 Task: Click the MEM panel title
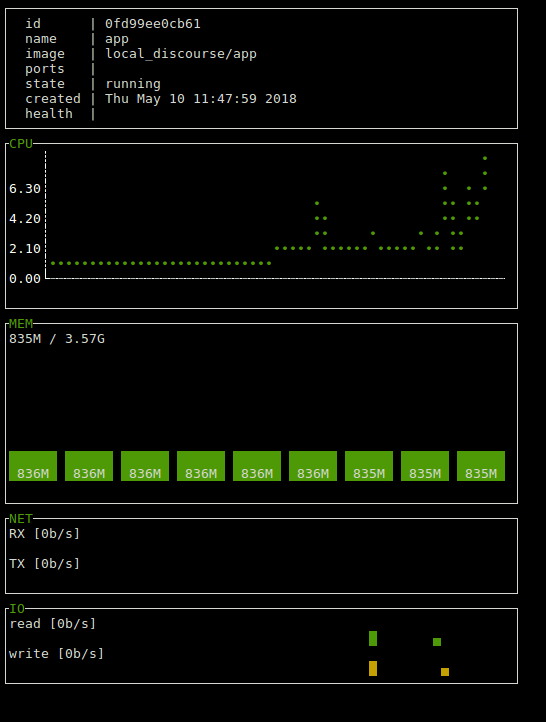[21, 324]
